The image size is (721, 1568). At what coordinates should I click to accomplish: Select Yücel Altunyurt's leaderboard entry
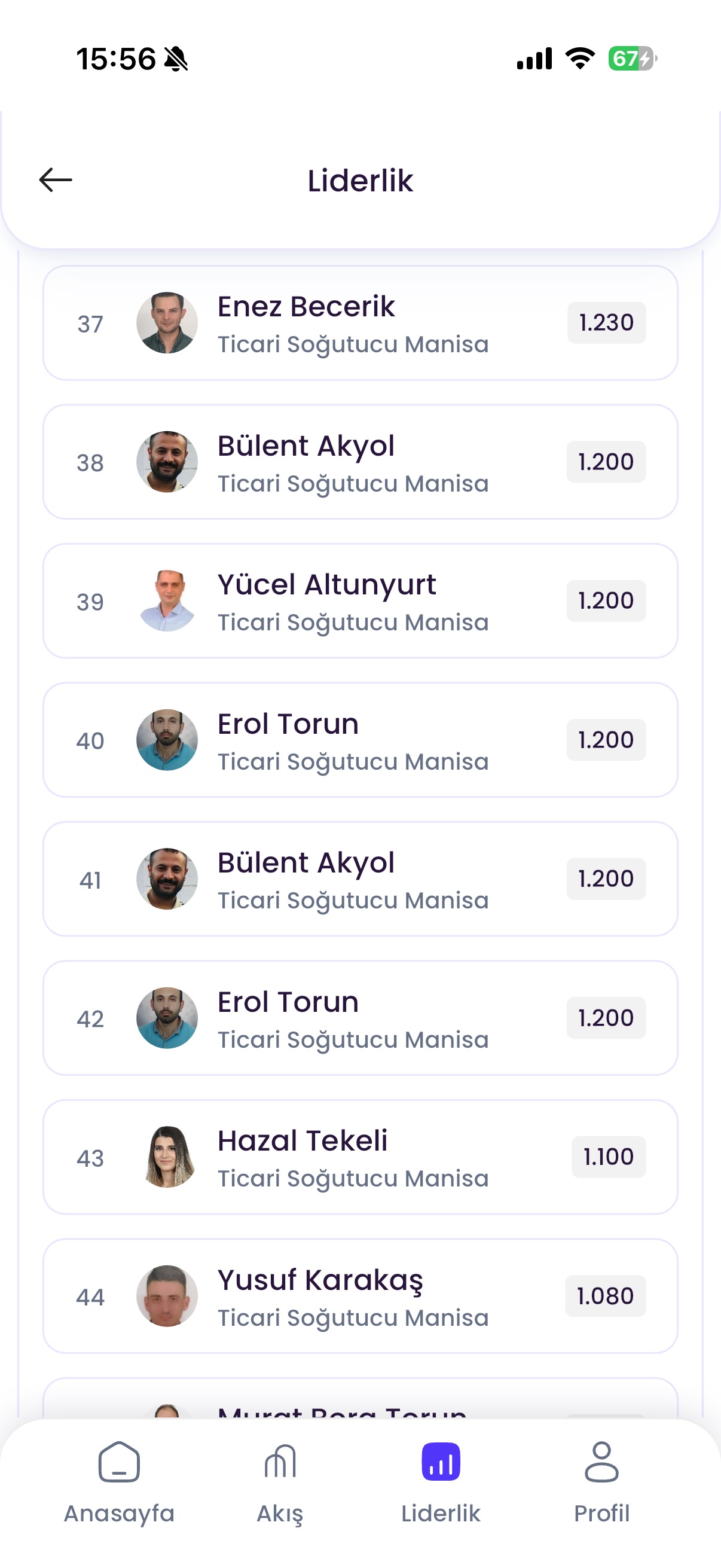tap(360, 601)
